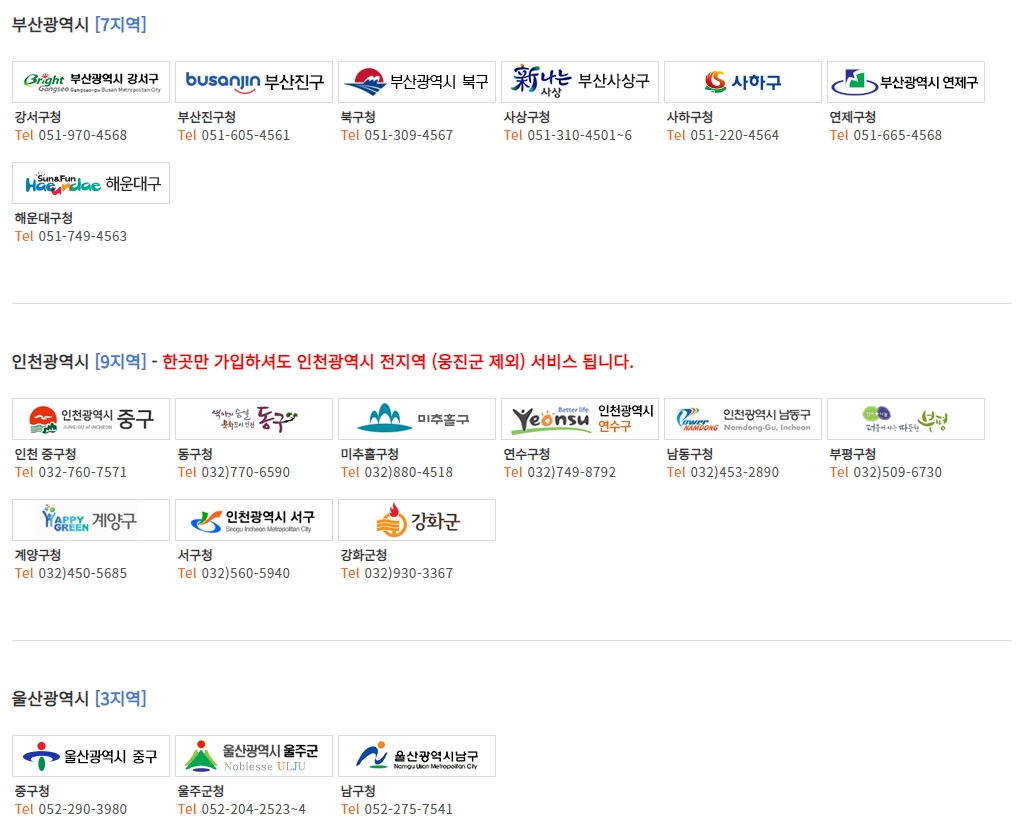Click the 부산광역시 [7지역] heading
Screen dimensions: 1030x827
(x=79, y=25)
